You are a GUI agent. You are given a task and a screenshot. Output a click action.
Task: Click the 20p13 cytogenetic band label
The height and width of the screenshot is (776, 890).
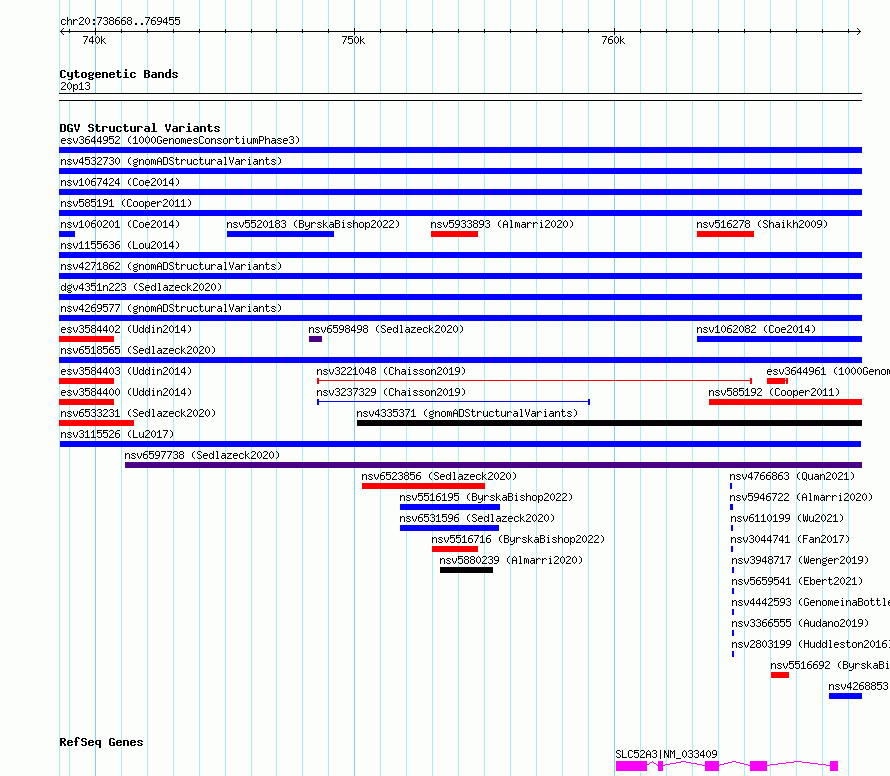coord(75,86)
